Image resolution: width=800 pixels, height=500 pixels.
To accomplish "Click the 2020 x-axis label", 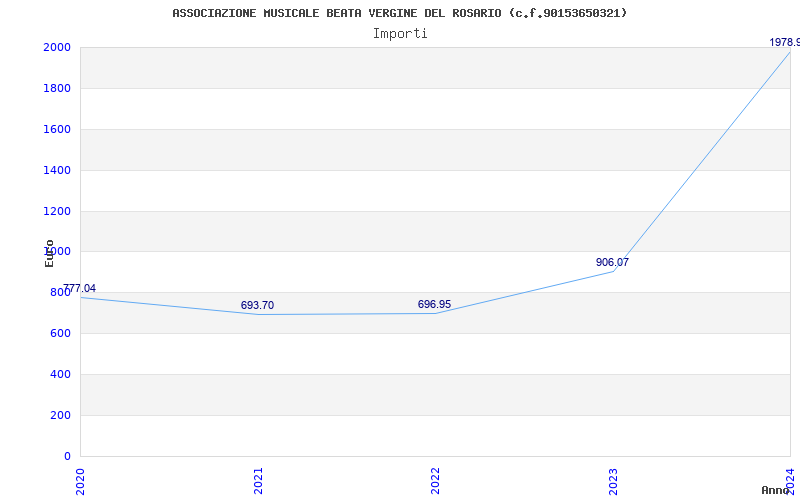I will click(x=80, y=481).
